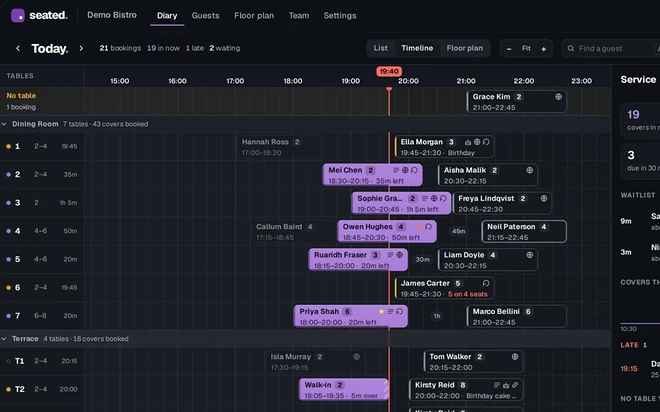Click the seated purple logo icon
Viewport: 660px width, 412px height.
point(18,16)
